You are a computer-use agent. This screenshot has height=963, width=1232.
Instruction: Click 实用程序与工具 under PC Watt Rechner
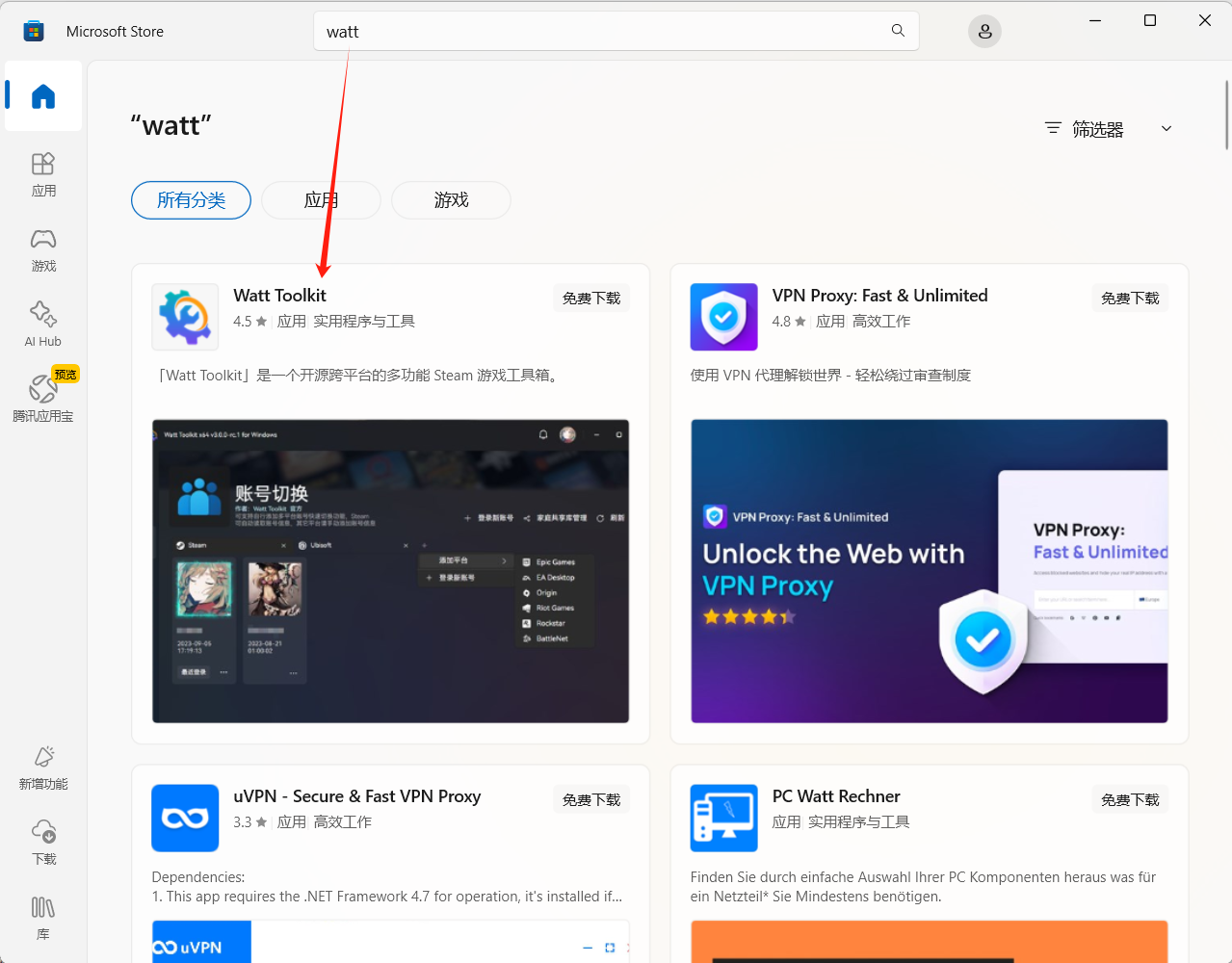pos(858,822)
